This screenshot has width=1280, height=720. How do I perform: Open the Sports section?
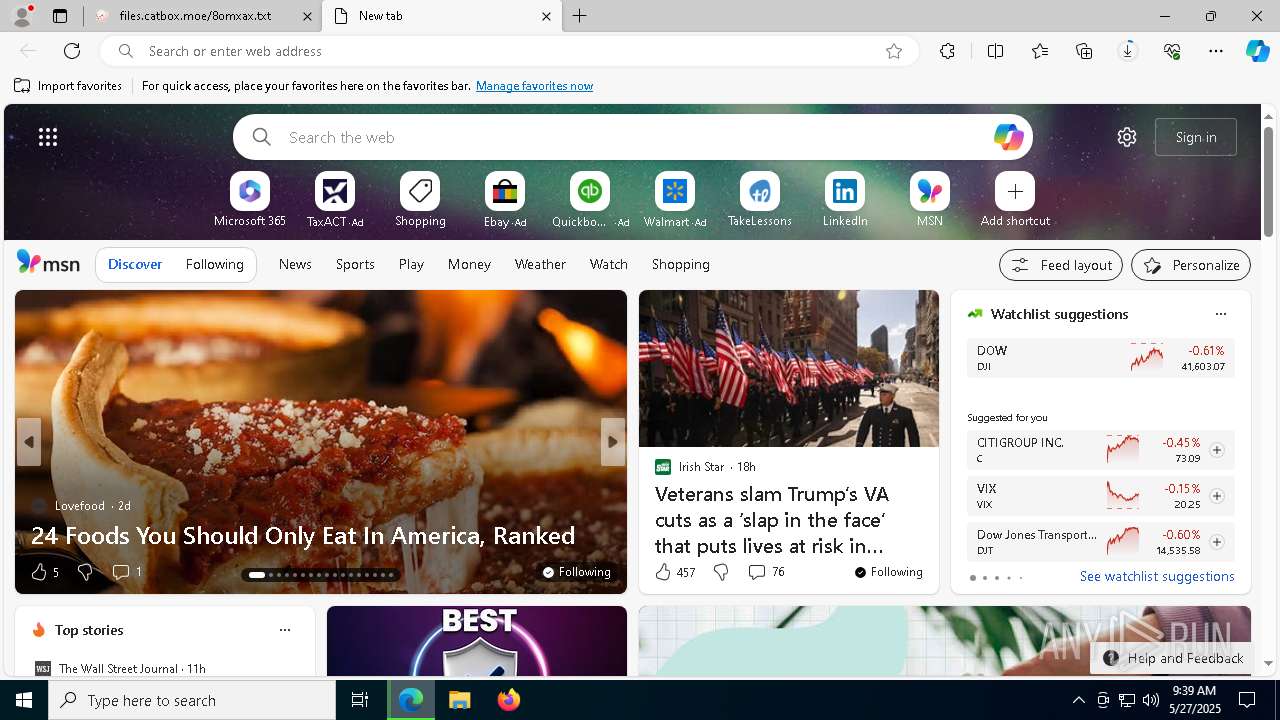(355, 264)
